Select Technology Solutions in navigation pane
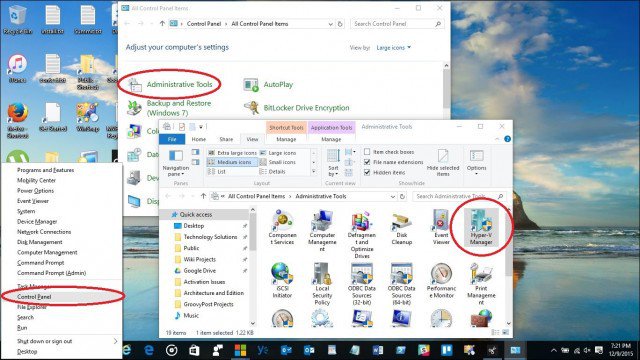Image resolution: width=640 pixels, height=360 pixels. (210, 237)
